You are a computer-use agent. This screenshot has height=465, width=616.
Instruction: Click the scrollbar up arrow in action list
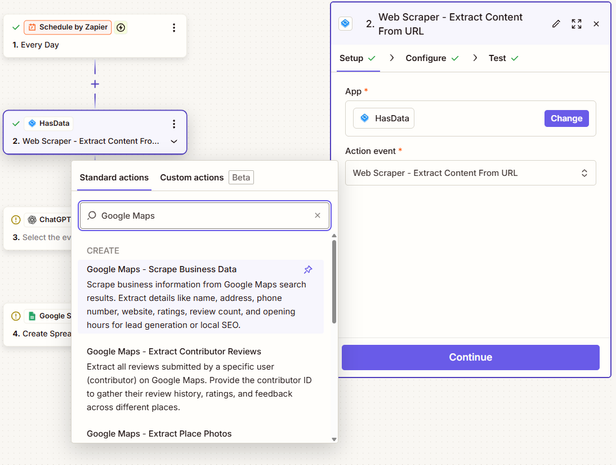click(334, 236)
